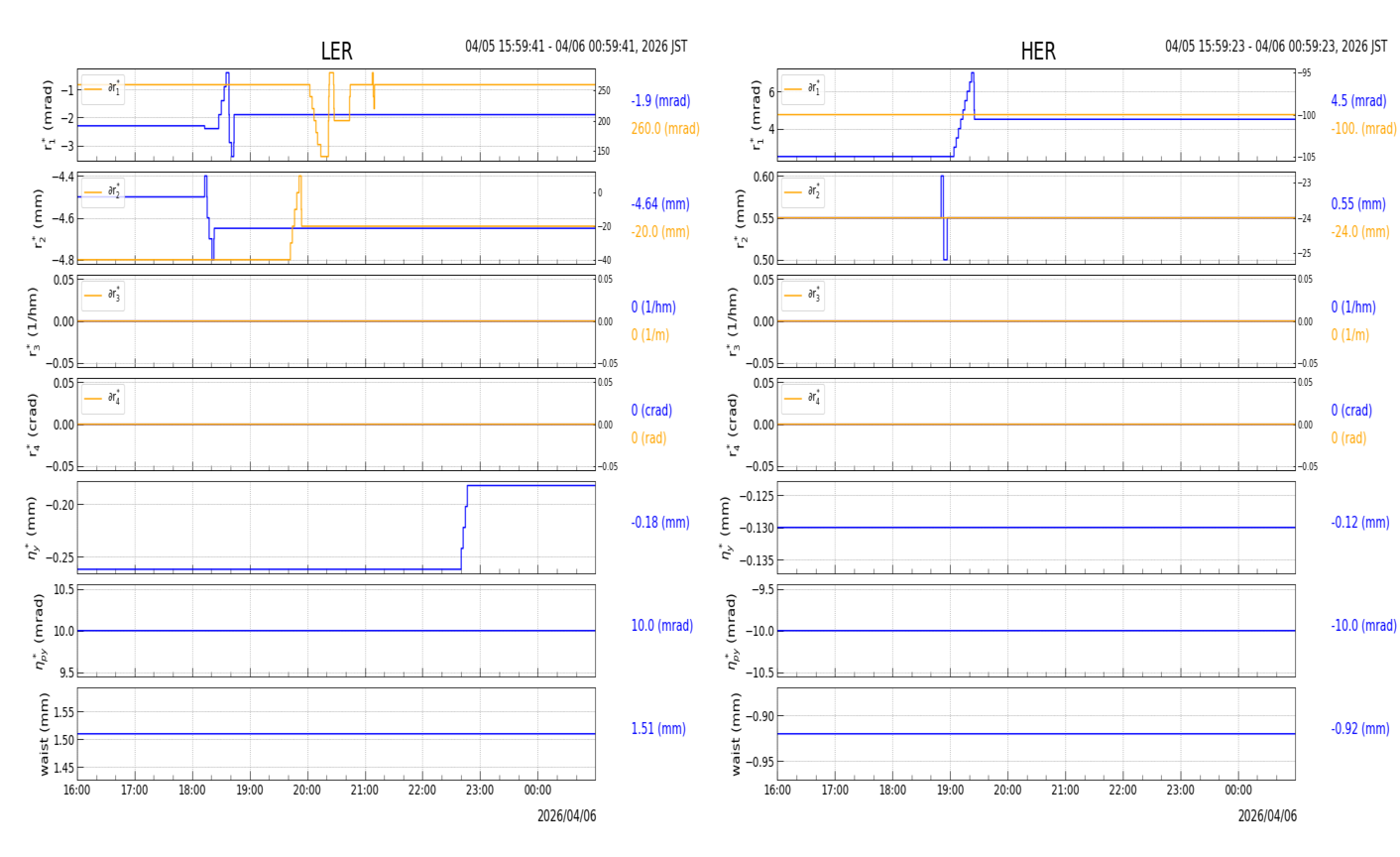Click the HER r2* plot legend
This screenshot has height=857, width=1400.
[x=803, y=192]
